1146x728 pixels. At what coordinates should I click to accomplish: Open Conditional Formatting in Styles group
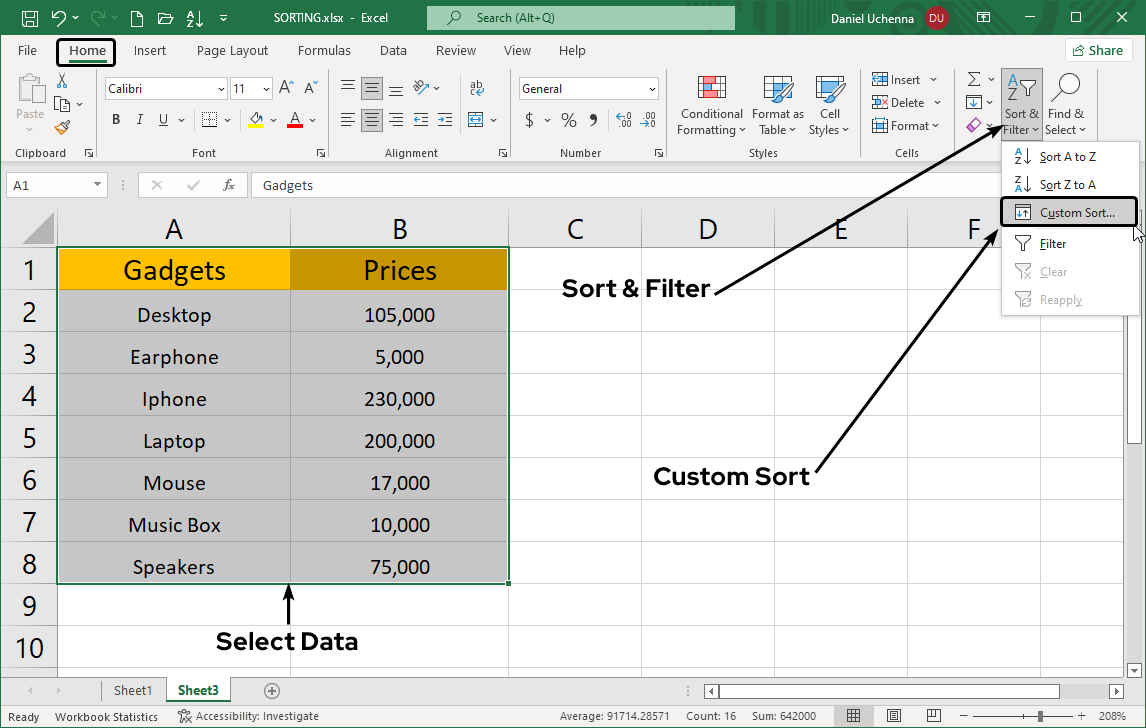click(x=711, y=106)
